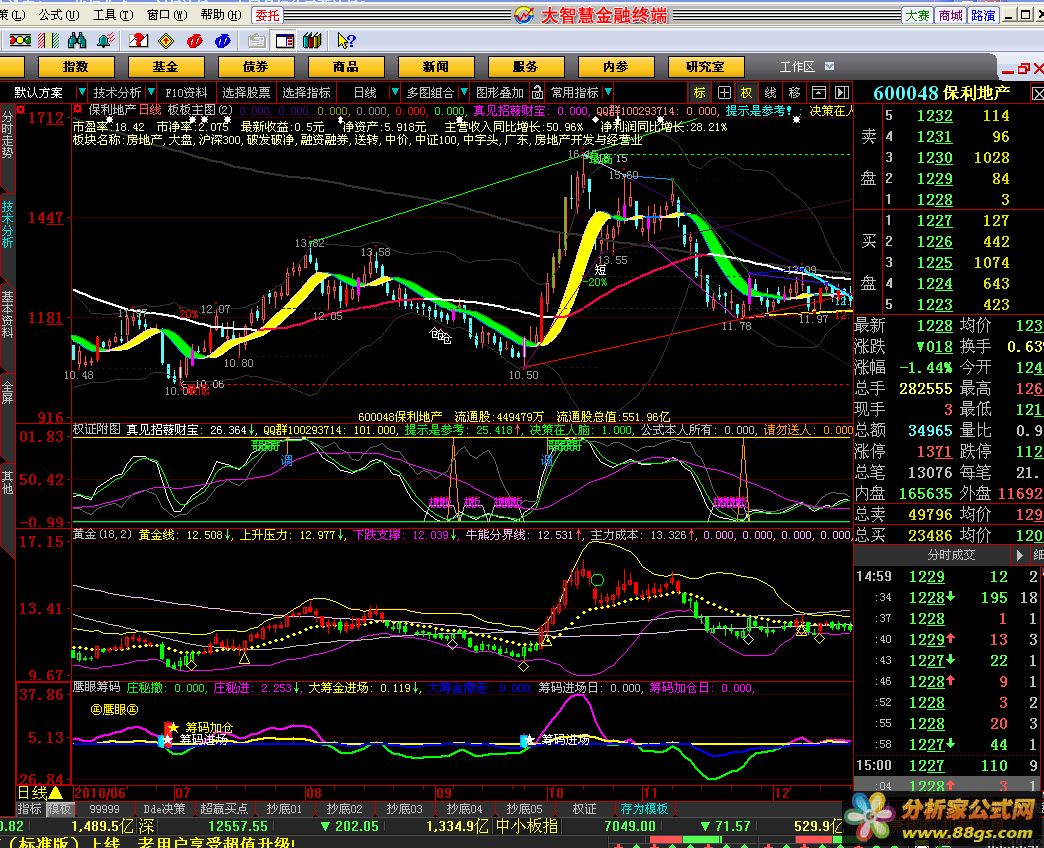
Task: Click the grey clipboard toolbar icon
Action: [x=256, y=41]
